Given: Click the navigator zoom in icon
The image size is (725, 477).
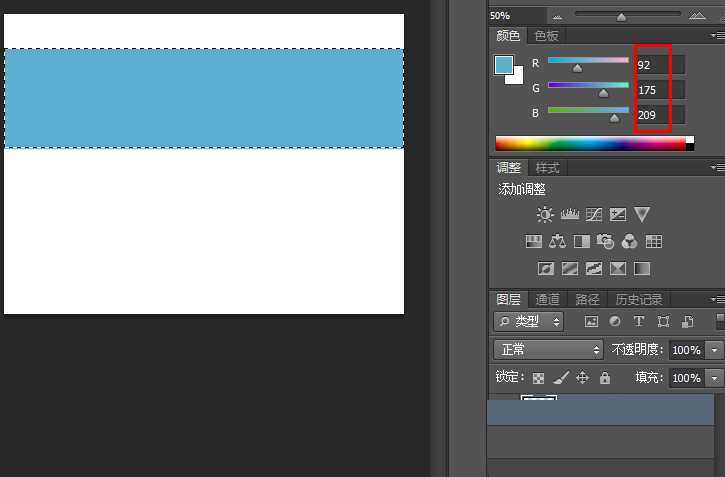Looking at the screenshot, I should (697, 16).
